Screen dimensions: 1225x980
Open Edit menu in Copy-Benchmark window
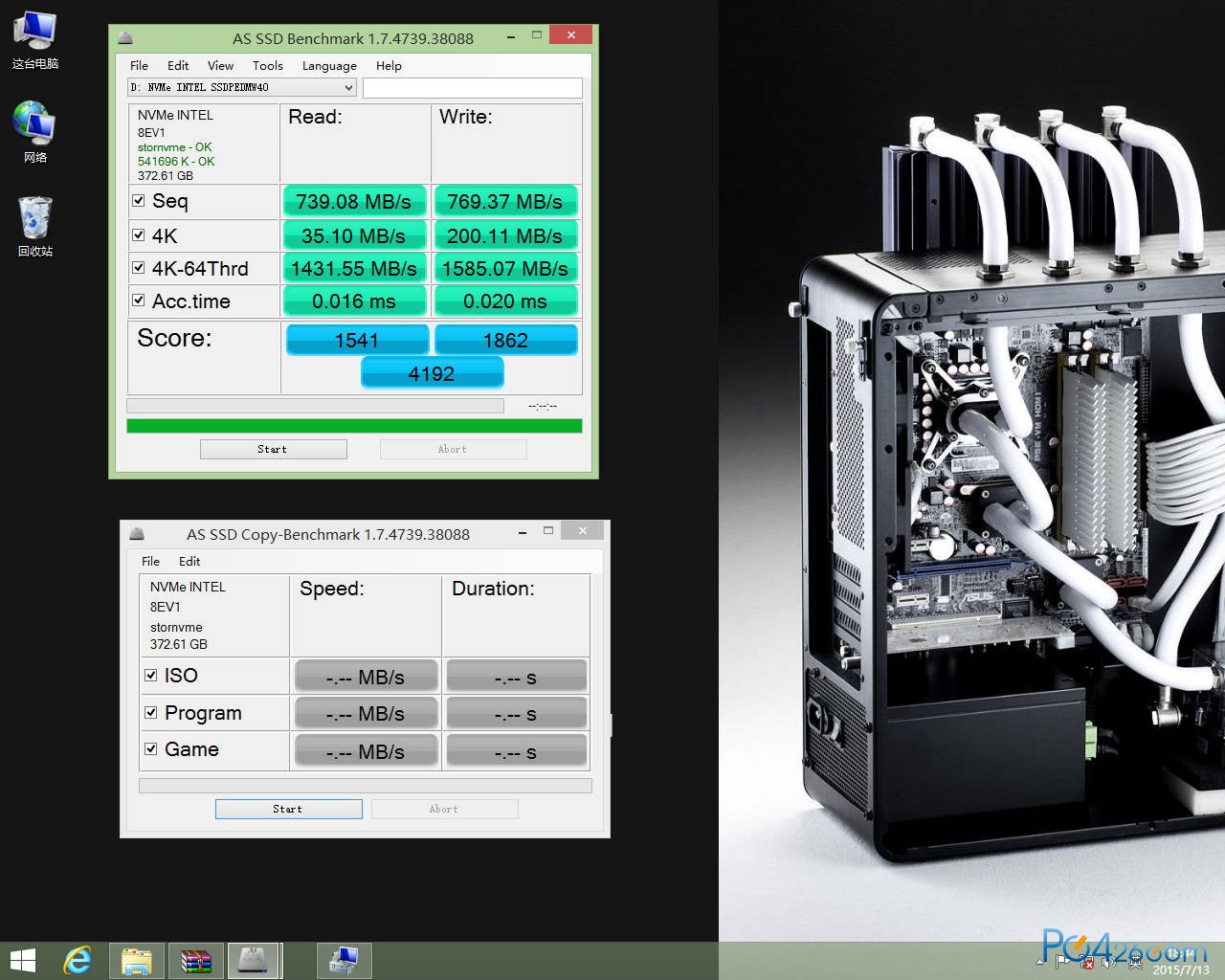[189, 561]
